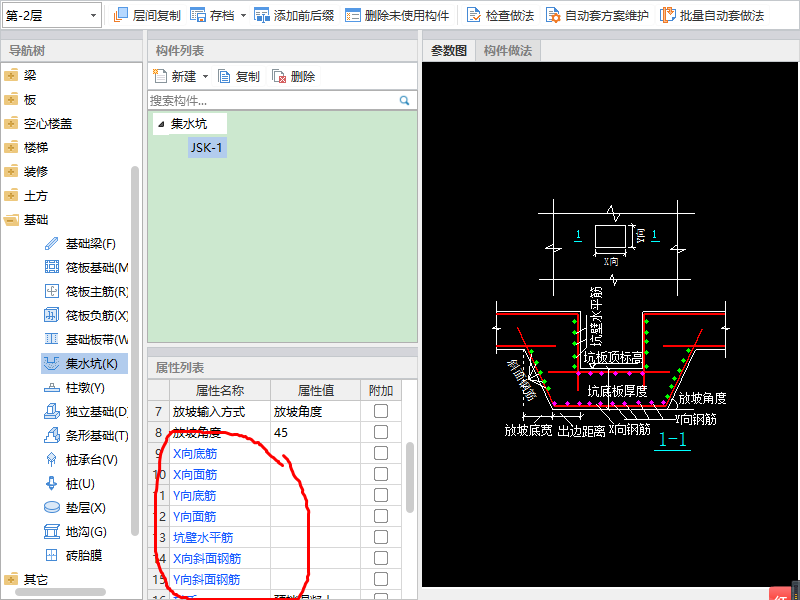Check 附加 box for 放坡输入方式 row
This screenshot has height=600, width=800.
[381, 411]
